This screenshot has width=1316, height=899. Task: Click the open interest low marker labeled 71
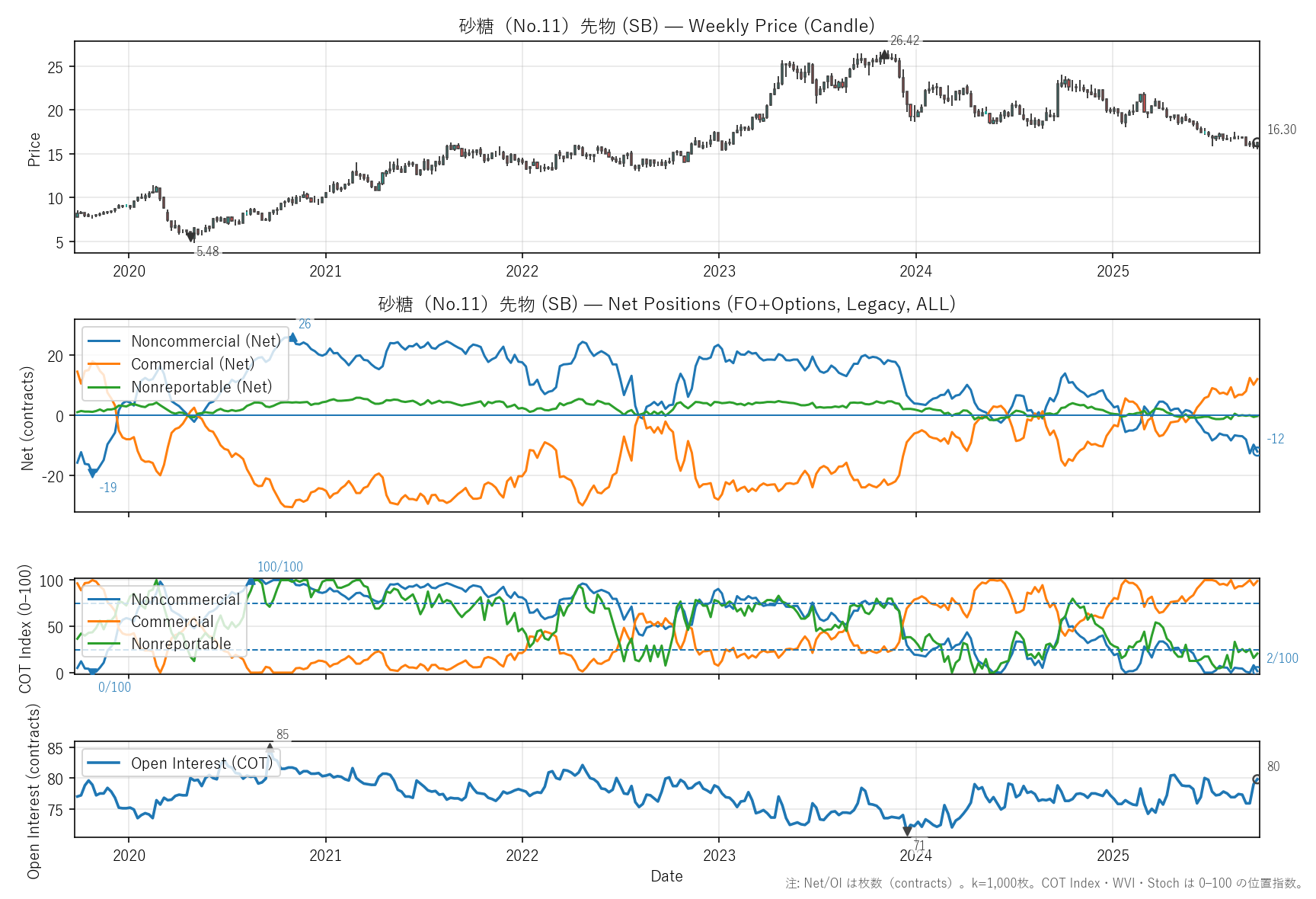(907, 831)
